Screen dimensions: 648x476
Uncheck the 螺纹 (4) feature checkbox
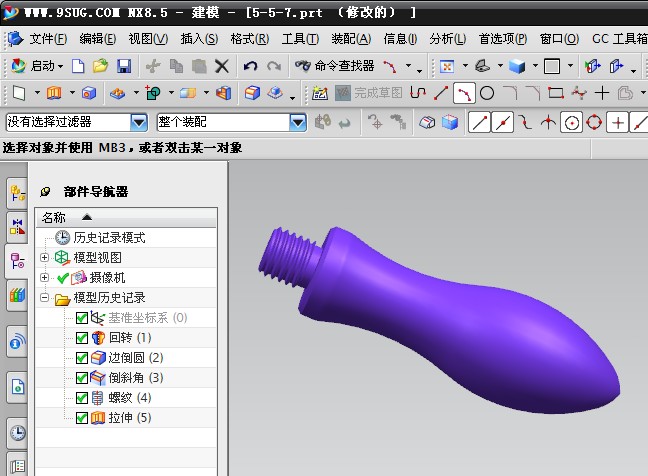82,398
